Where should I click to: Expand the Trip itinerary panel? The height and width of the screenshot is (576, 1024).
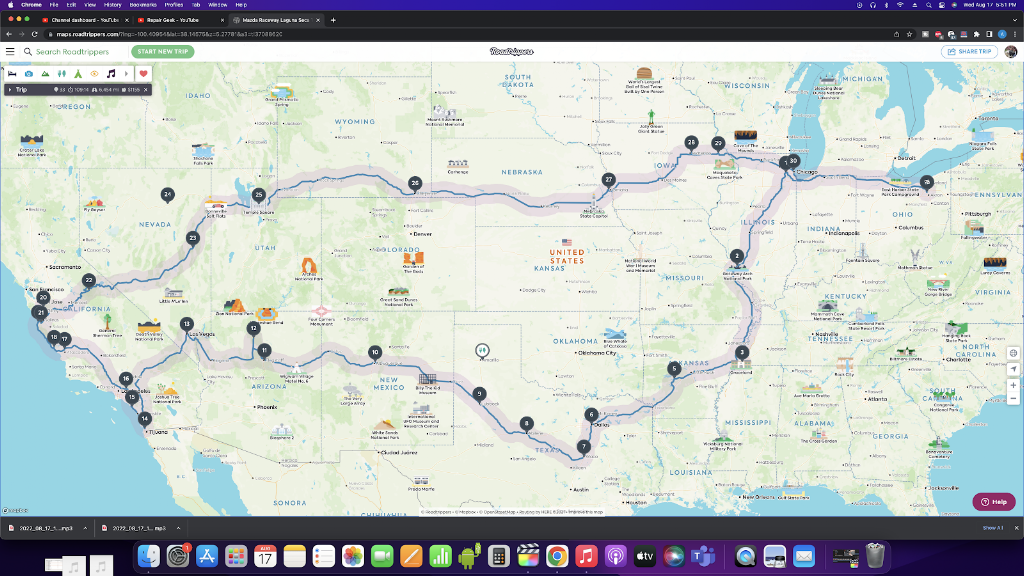(x=10, y=90)
